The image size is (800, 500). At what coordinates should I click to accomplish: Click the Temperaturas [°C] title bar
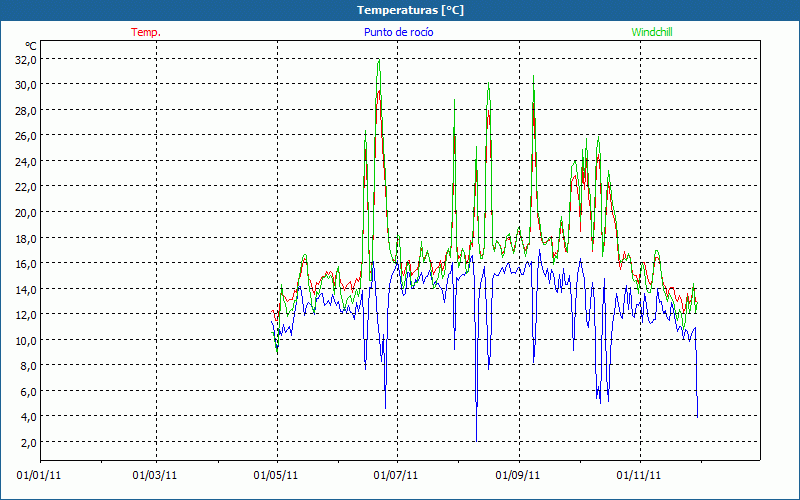(400, 10)
